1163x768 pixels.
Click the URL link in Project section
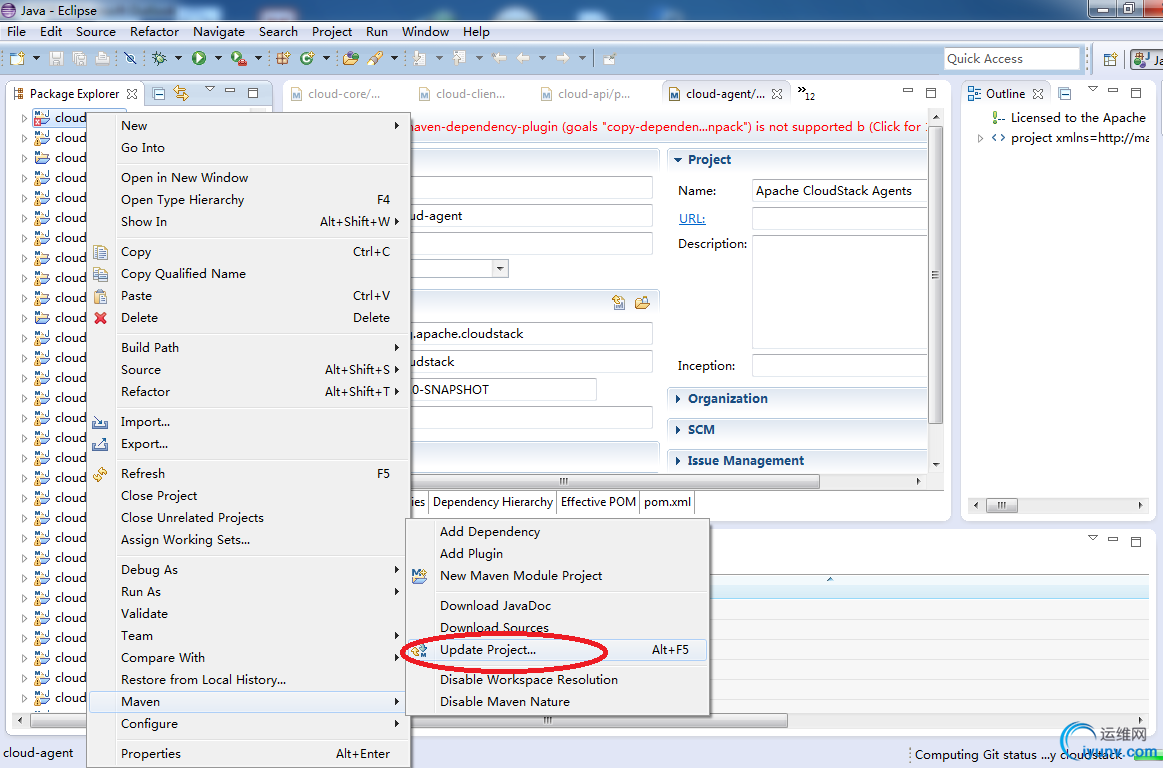(x=691, y=218)
